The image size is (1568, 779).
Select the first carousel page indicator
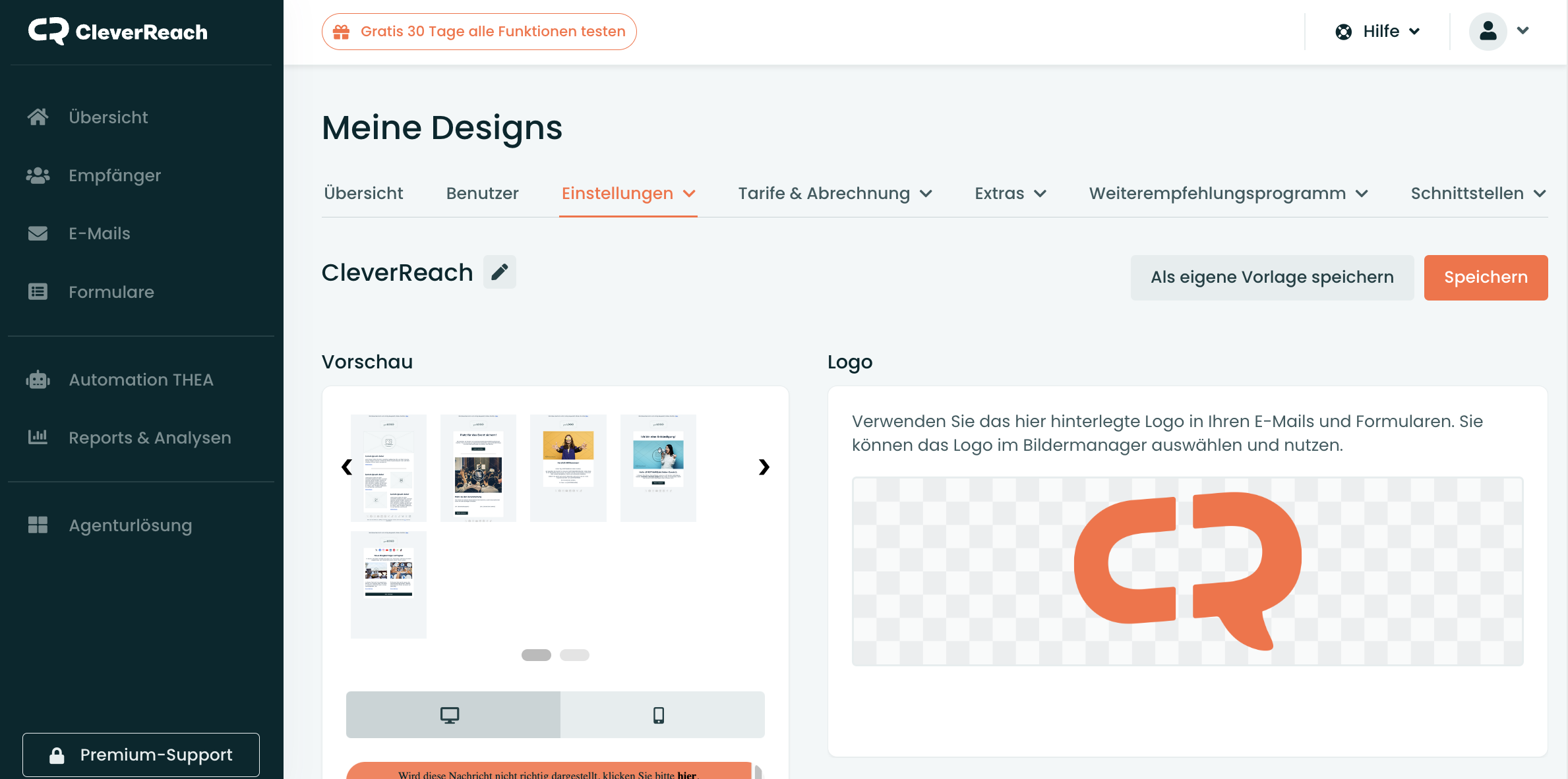[536, 655]
